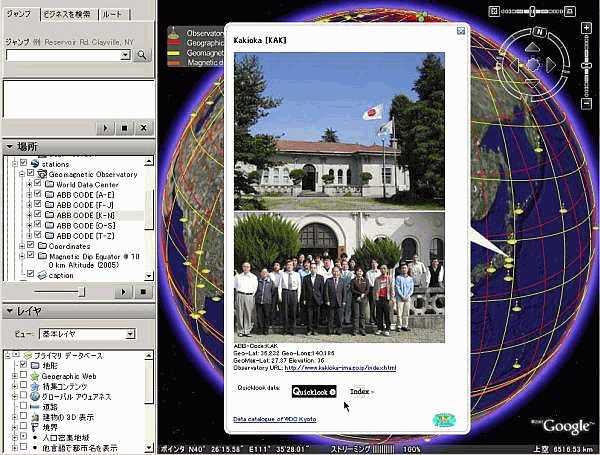Screen dimensions: 600x455
Task: Uncheck the Geomagnetic Observatory checkbox
Action: [x=31, y=173]
